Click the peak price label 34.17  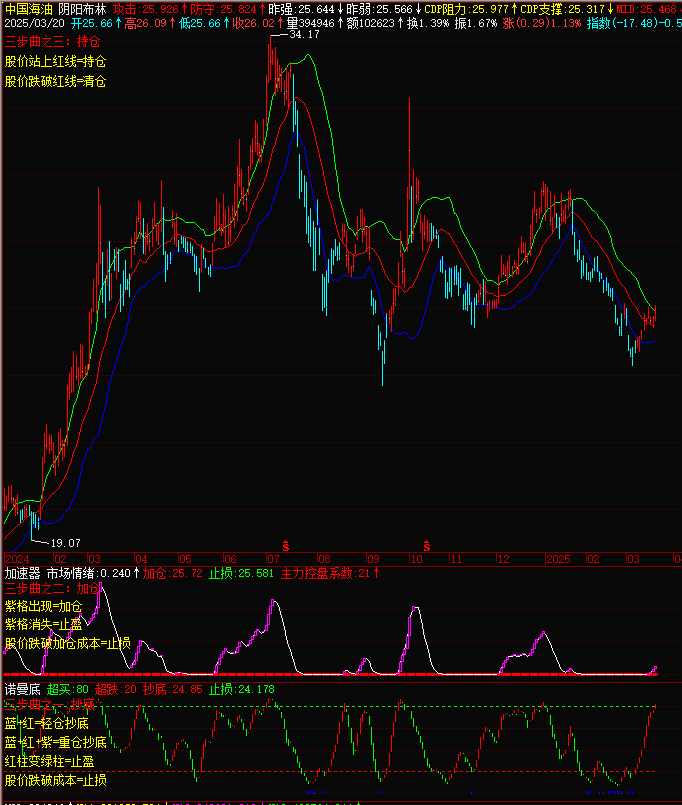(x=304, y=34)
